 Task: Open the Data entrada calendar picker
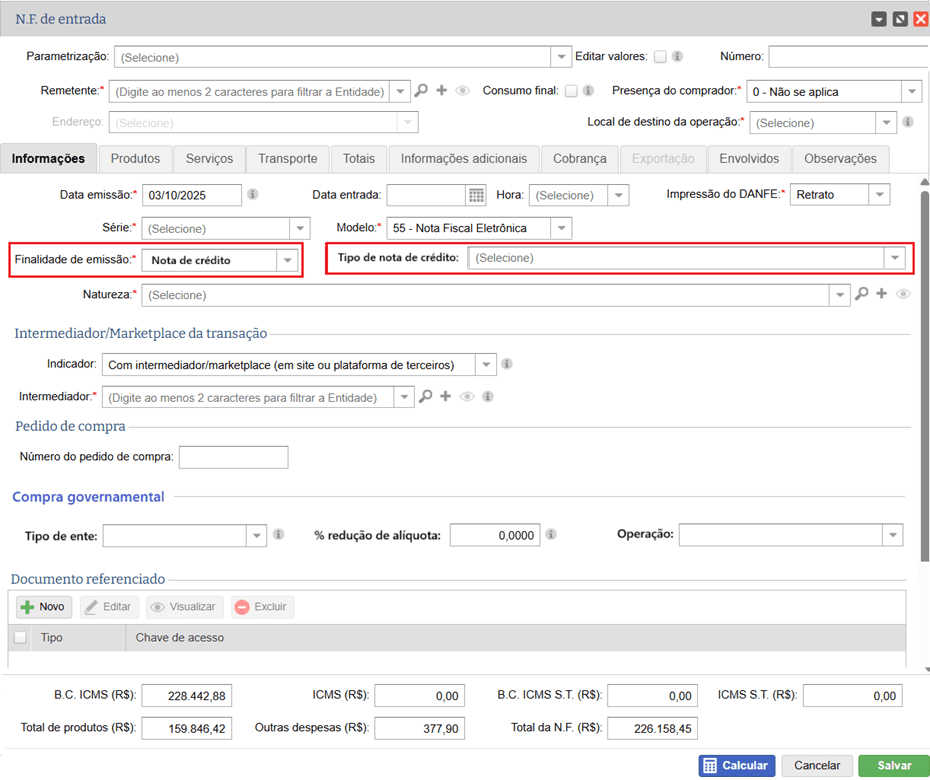pos(477,195)
